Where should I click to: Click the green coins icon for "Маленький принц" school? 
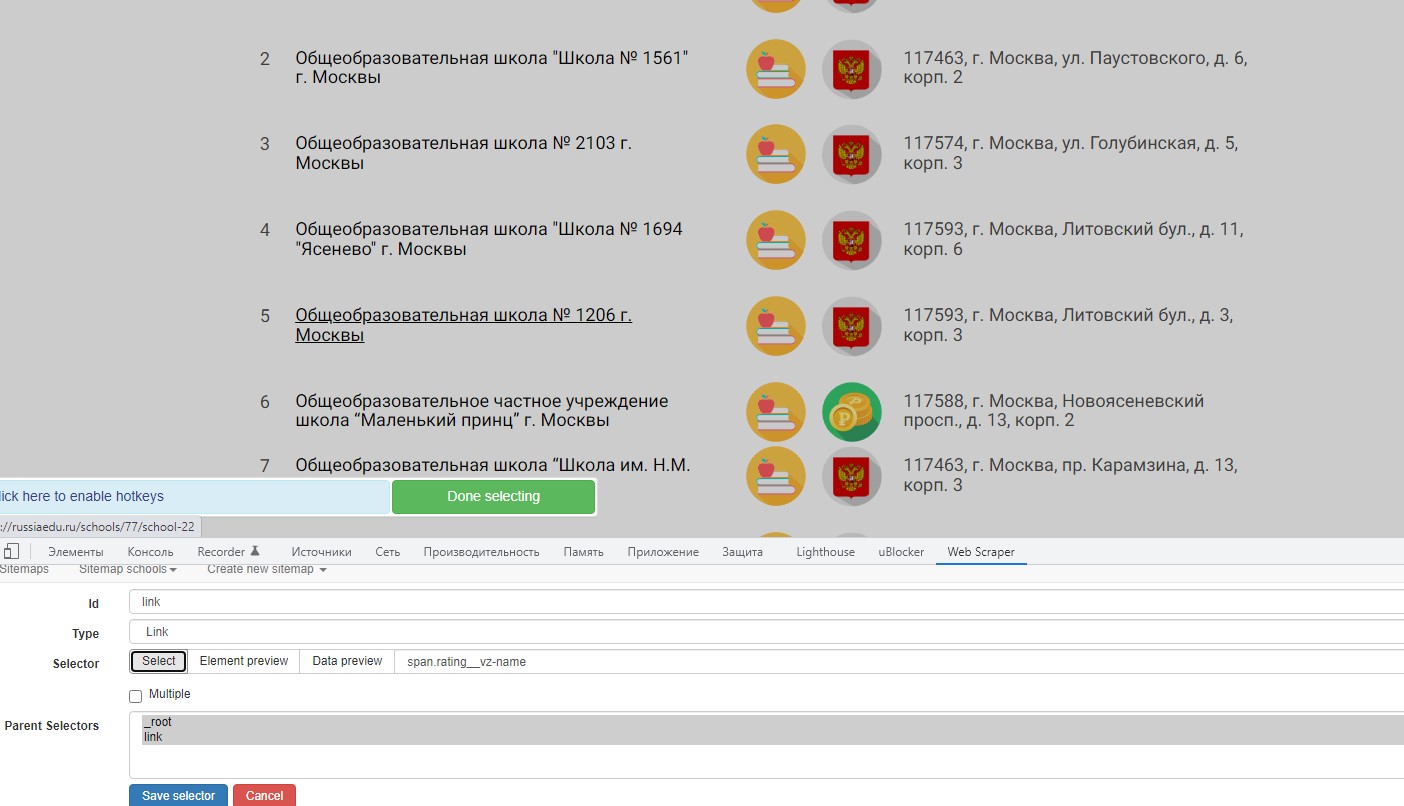pos(851,412)
